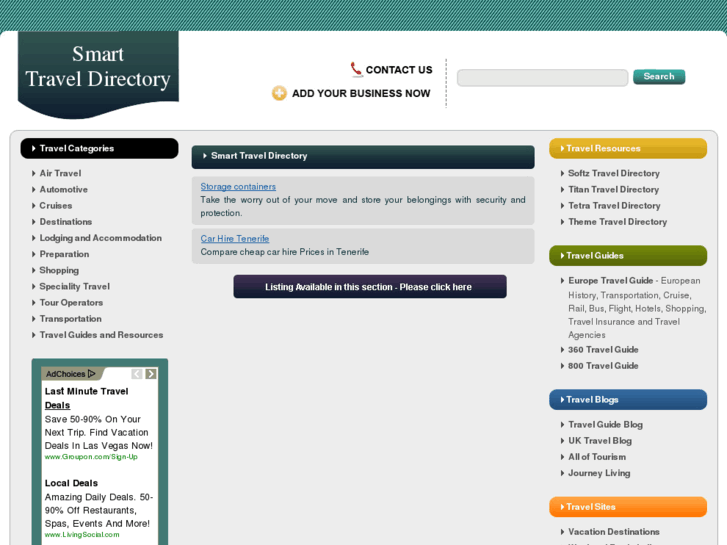
Task: Open the Car Hire Tenerife listing link
Action: point(235,238)
